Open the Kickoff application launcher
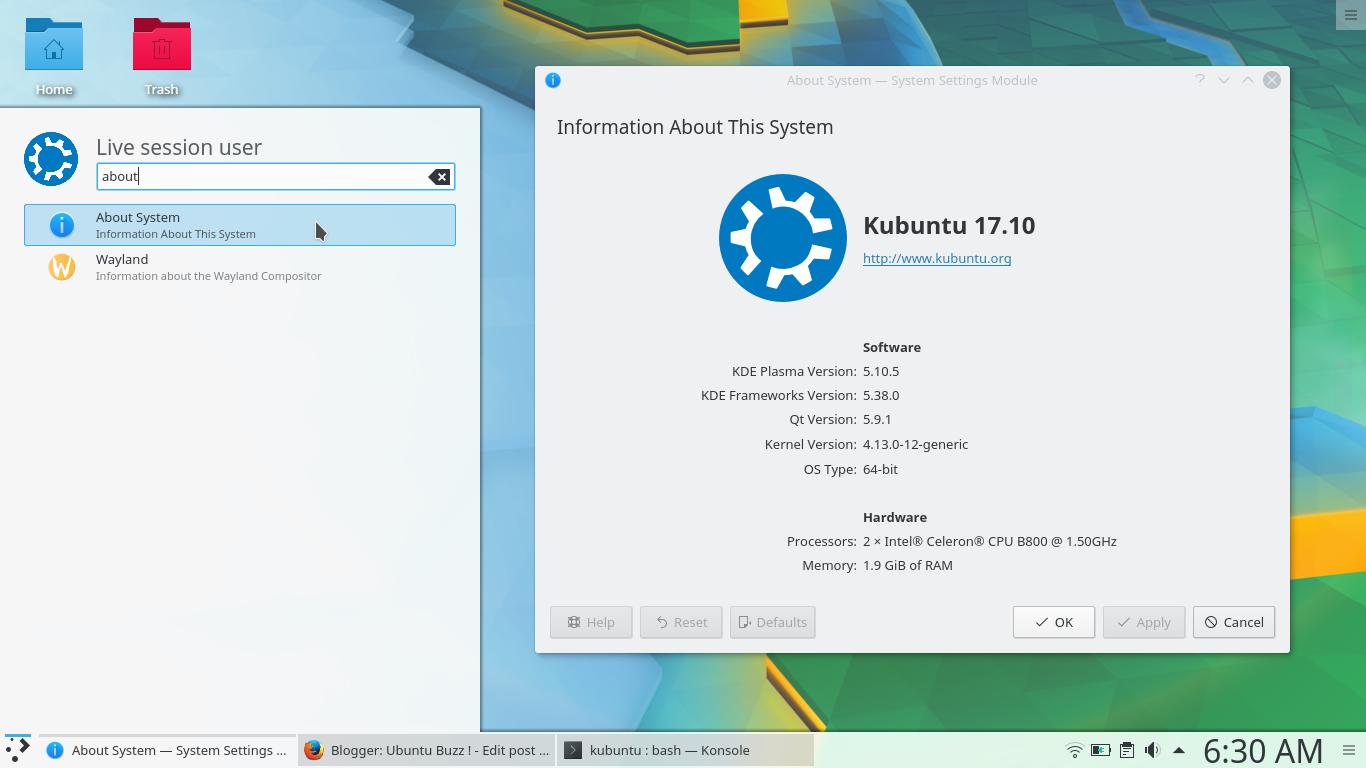Screen dimensions: 1366x768 15,750
